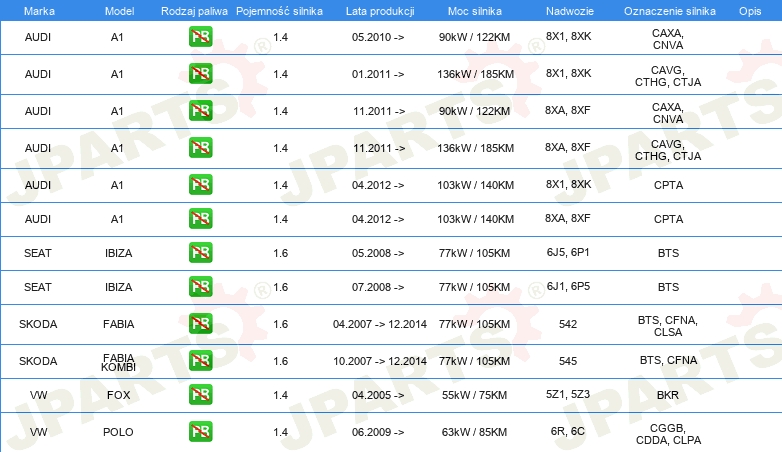Select 04.2007 -> 12.2014 date cell
This screenshot has width=782, height=452.
coord(380,324)
